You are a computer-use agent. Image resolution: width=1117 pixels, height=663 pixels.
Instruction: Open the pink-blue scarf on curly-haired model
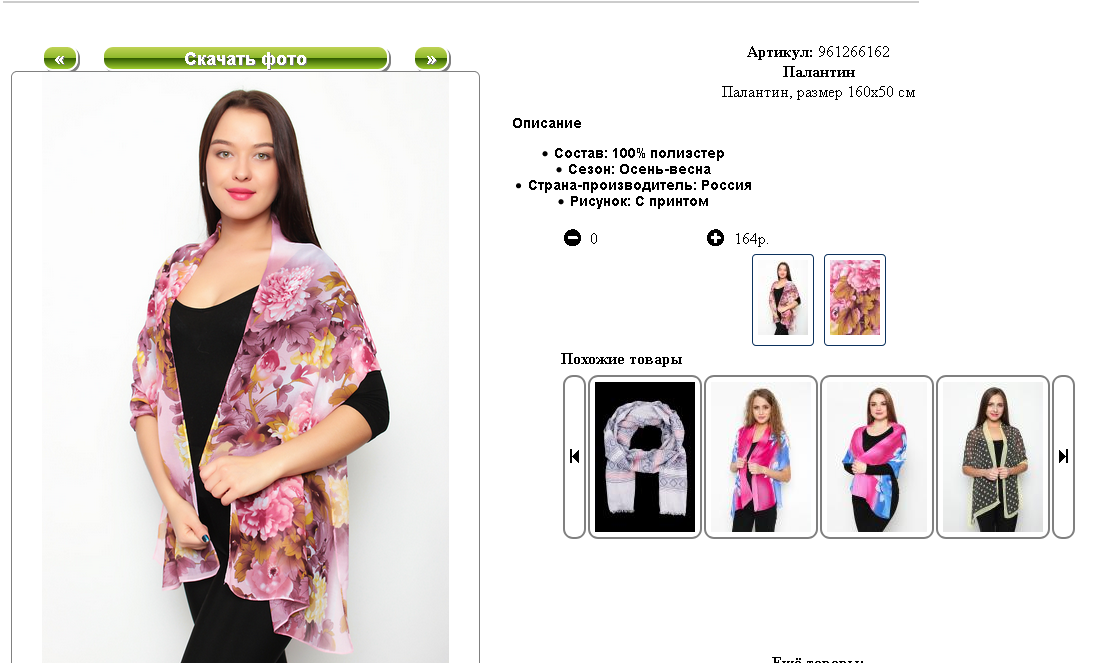[x=761, y=456]
